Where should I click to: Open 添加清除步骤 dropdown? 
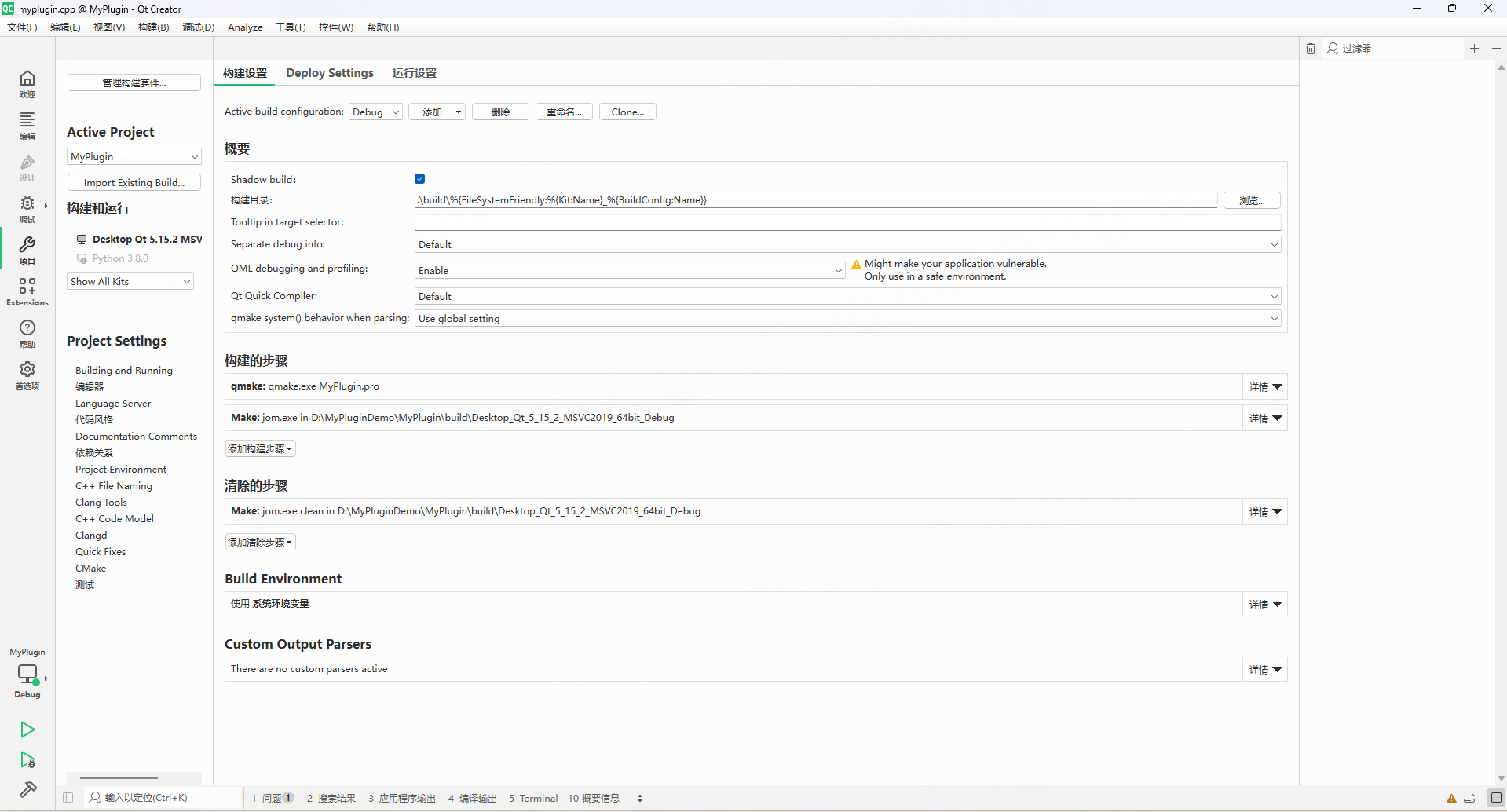pos(260,542)
